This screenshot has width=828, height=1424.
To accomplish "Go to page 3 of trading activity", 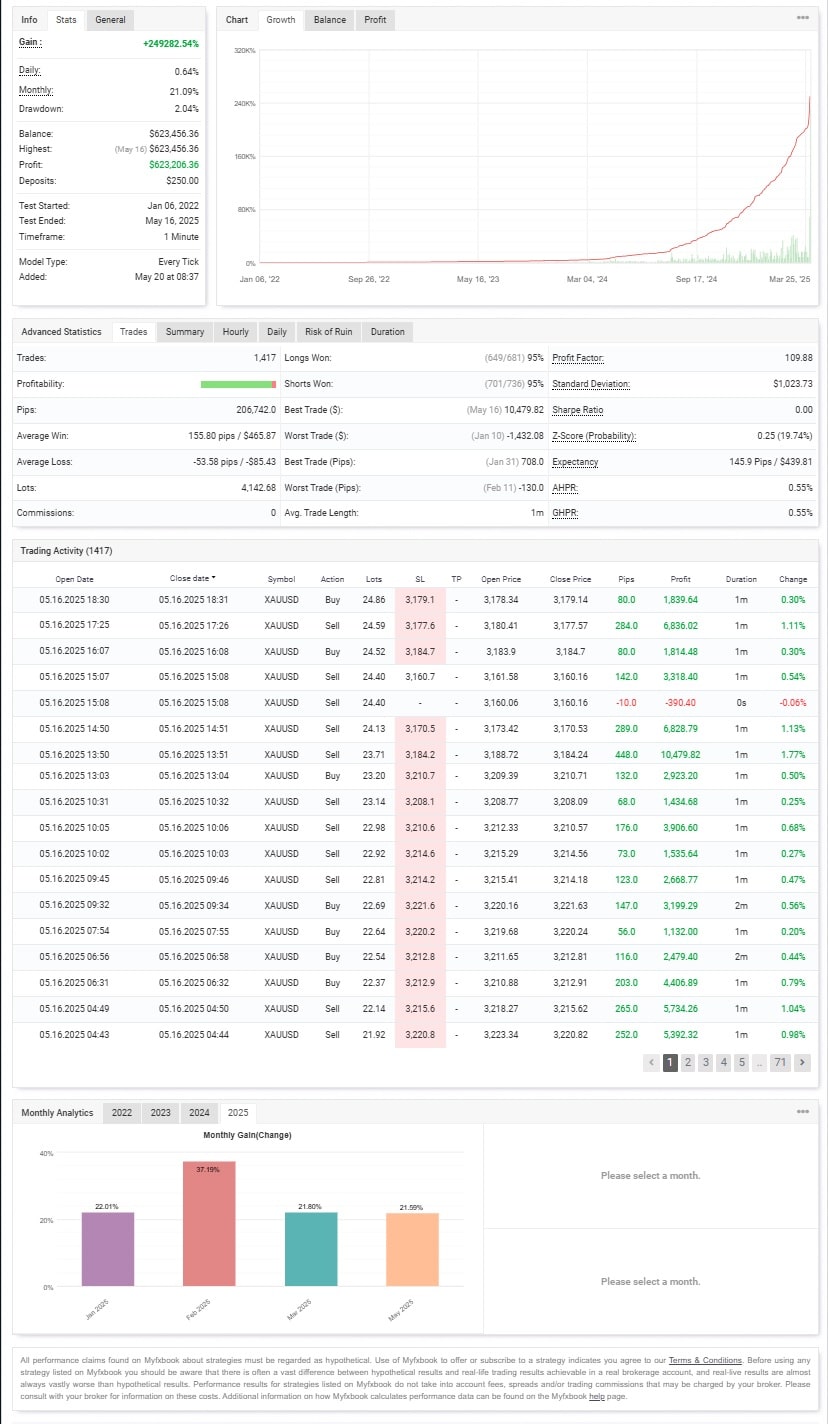I will 705,1062.
